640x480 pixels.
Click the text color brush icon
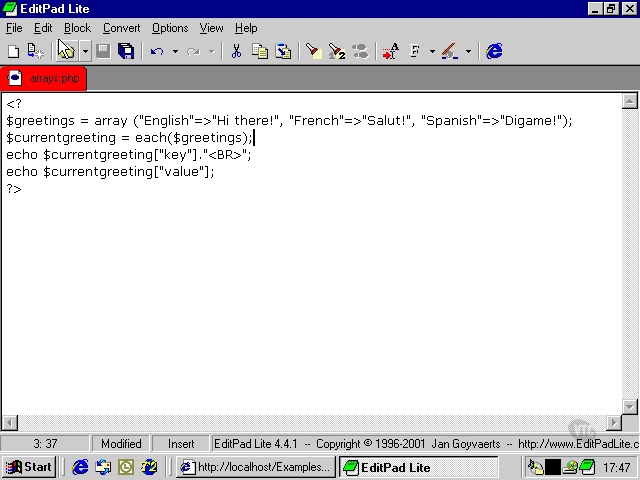click(x=450, y=51)
